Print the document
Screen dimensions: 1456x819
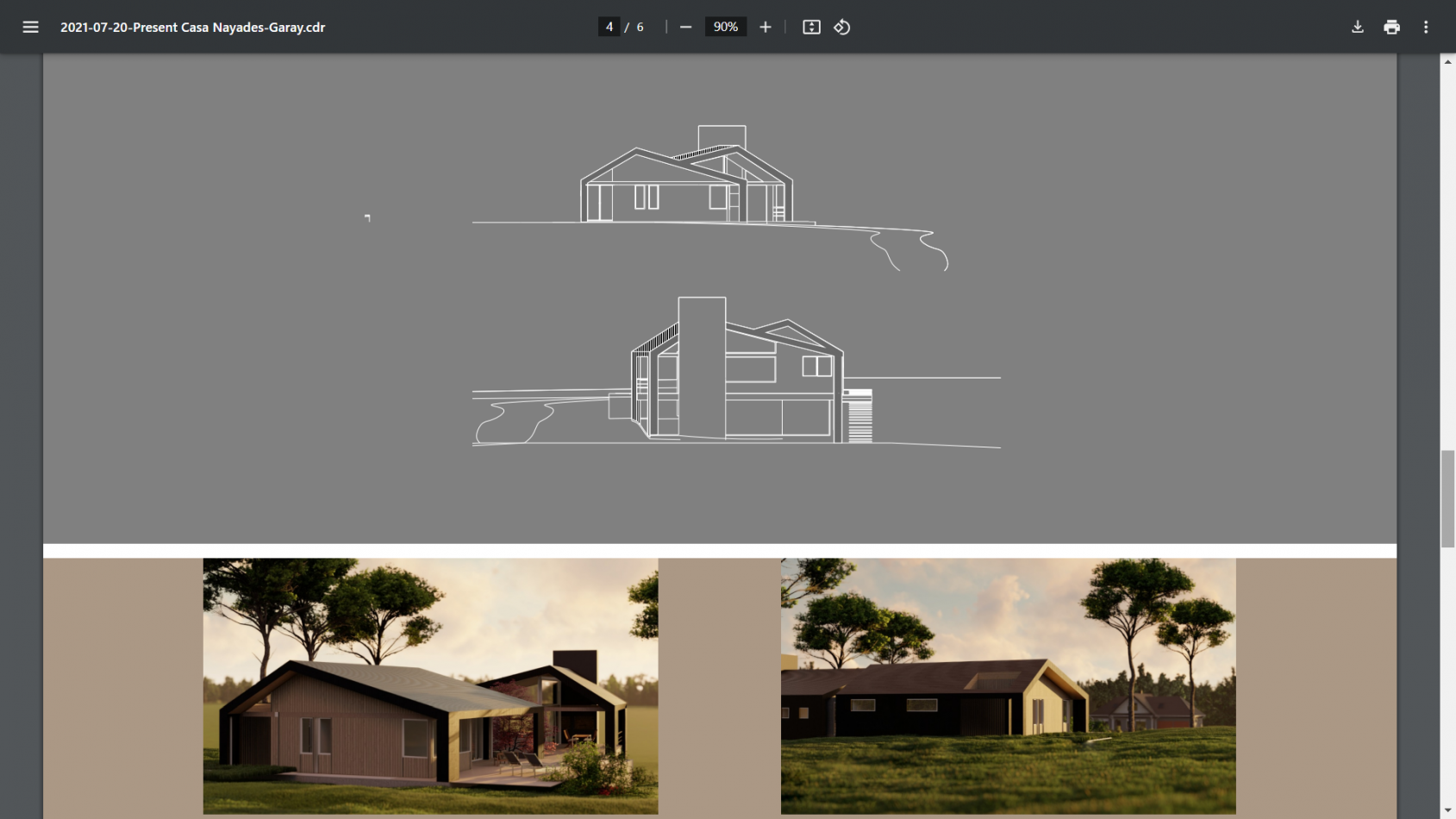1391,27
